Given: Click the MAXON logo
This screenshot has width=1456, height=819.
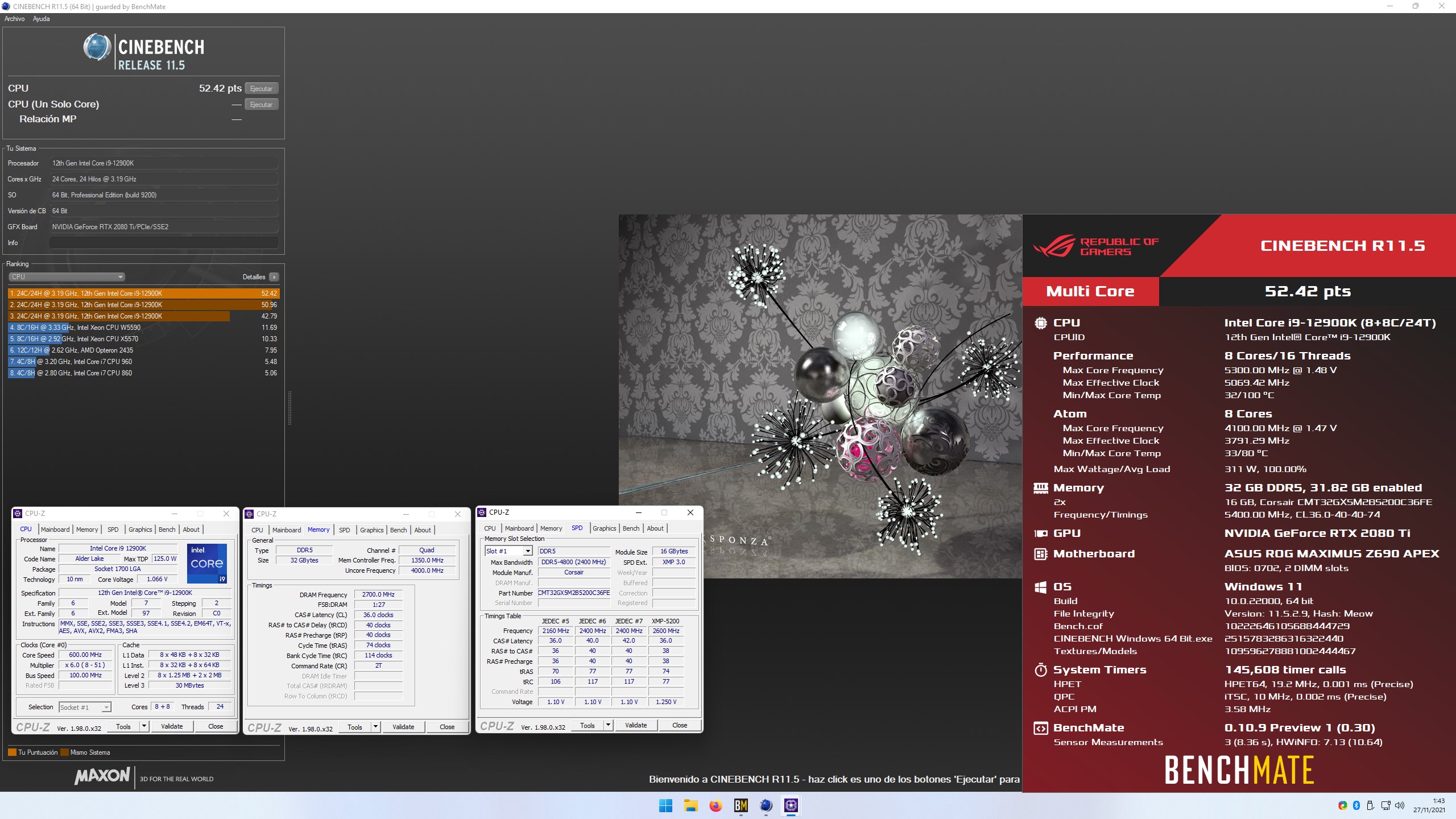Looking at the screenshot, I should click(102, 776).
